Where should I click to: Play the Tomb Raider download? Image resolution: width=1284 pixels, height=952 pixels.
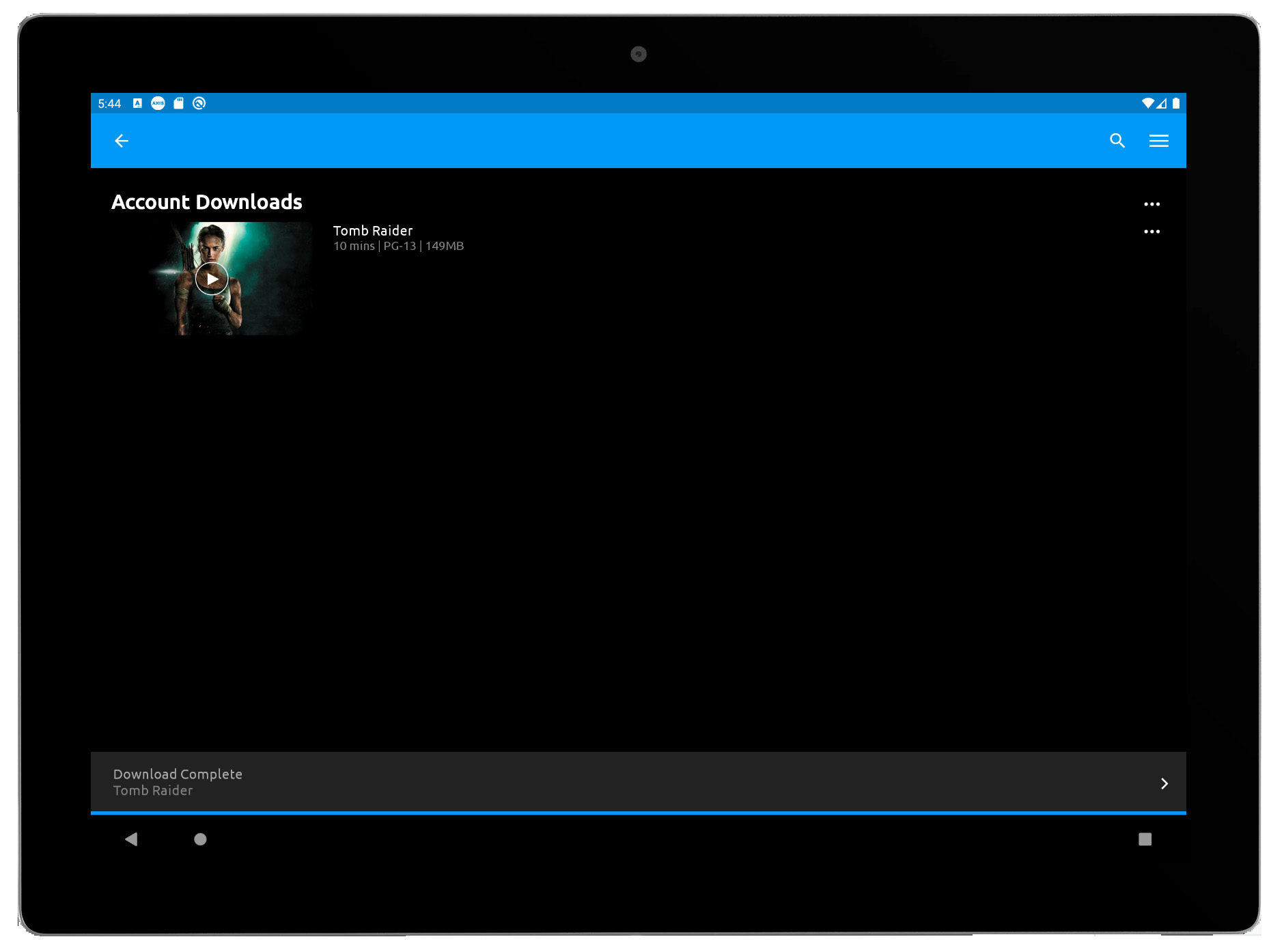[x=212, y=279]
